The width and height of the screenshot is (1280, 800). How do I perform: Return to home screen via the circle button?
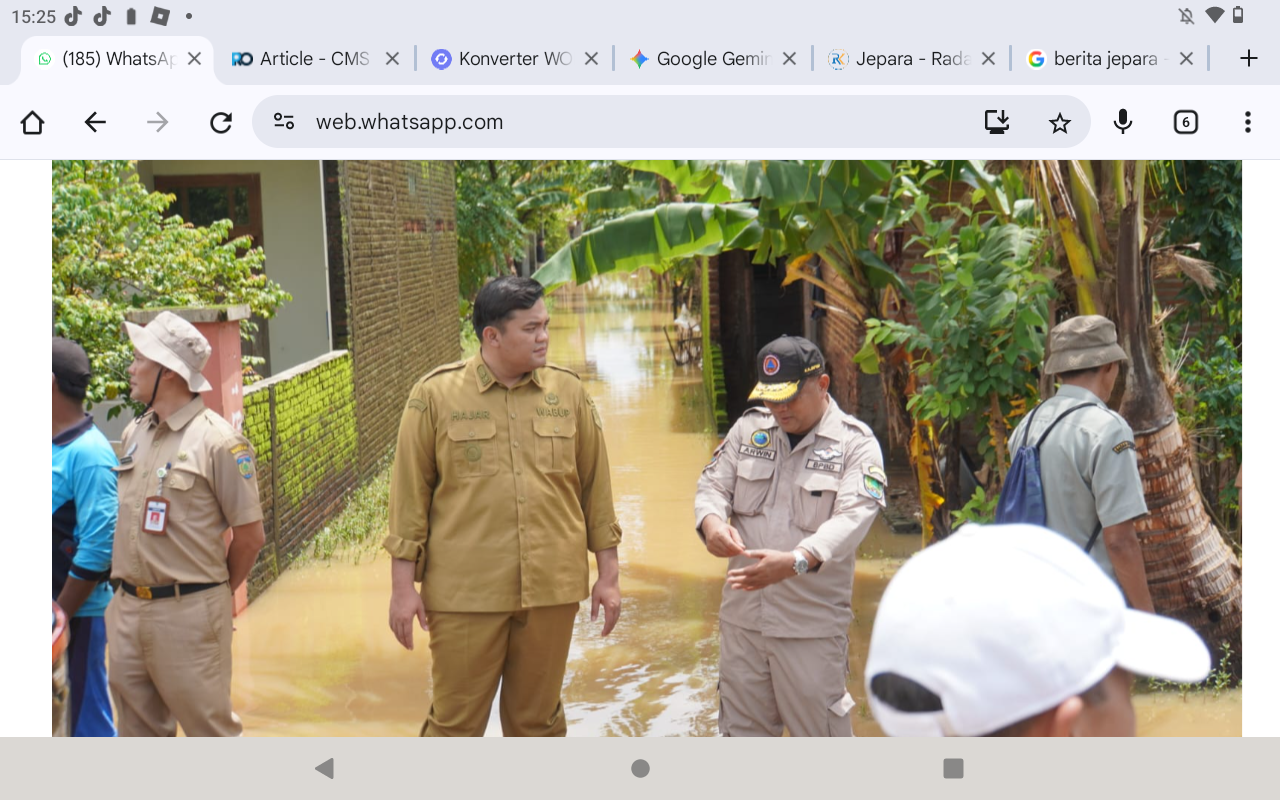pyautogui.click(x=639, y=768)
